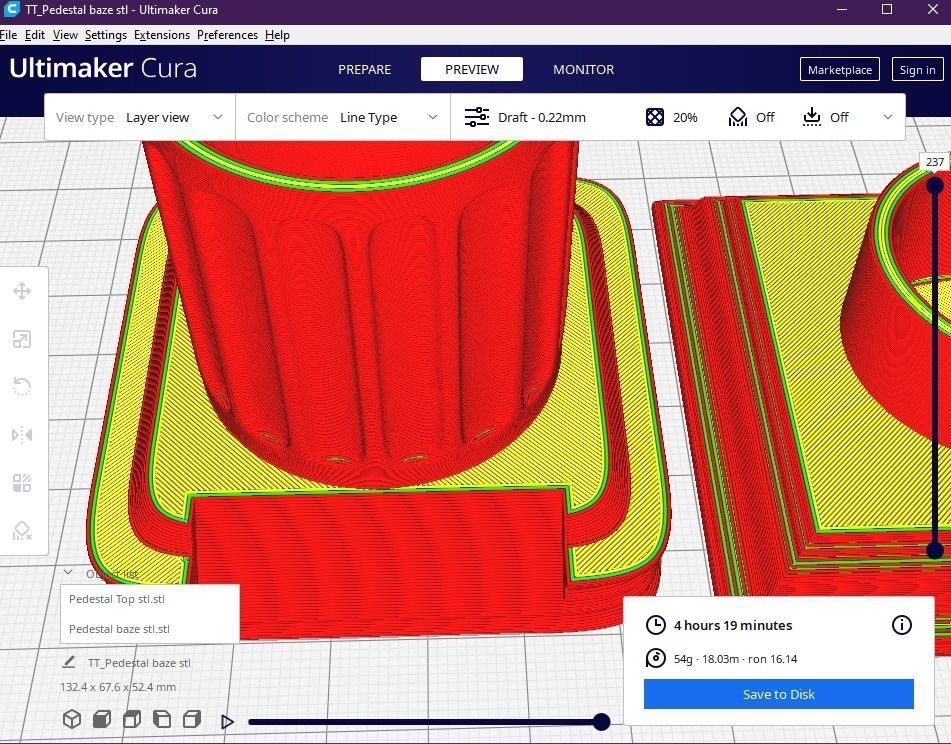Minimize the Cura window
The image size is (951, 744).
point(841,9)
